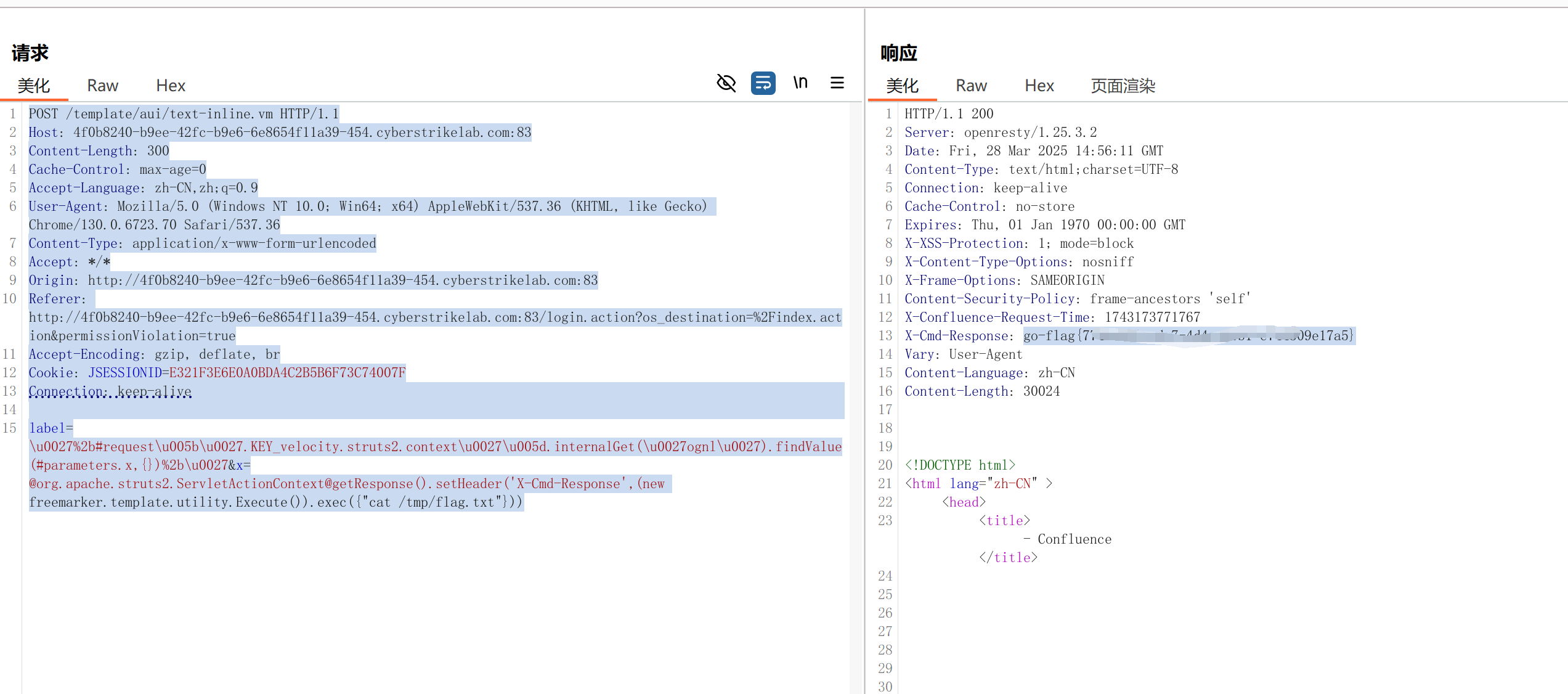This screenshot has width=1568, height=694.
Task: Click the POST request line
Action: click(x=184, y=114)
